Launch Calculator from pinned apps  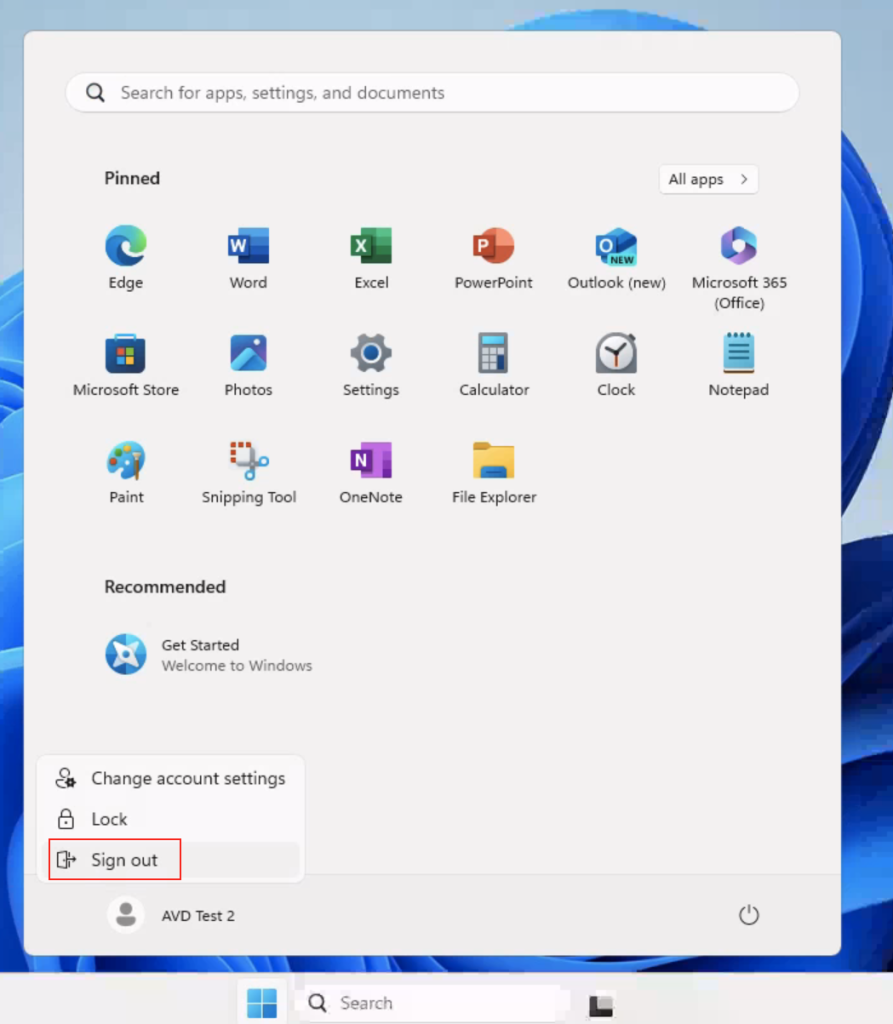point(493,365)
